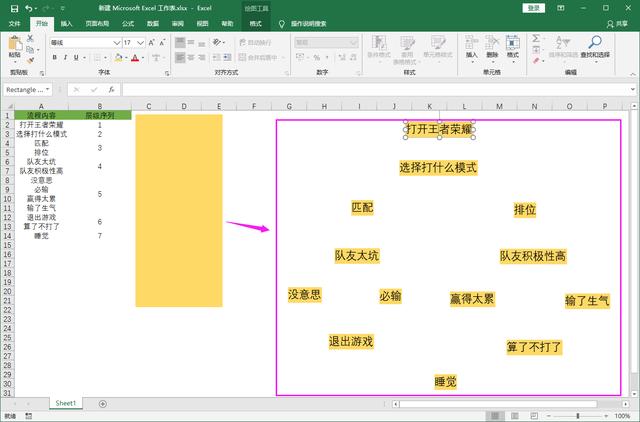Click the Decrease Font Size icon
The image size is (640, 422).
[x=162, y=42]
